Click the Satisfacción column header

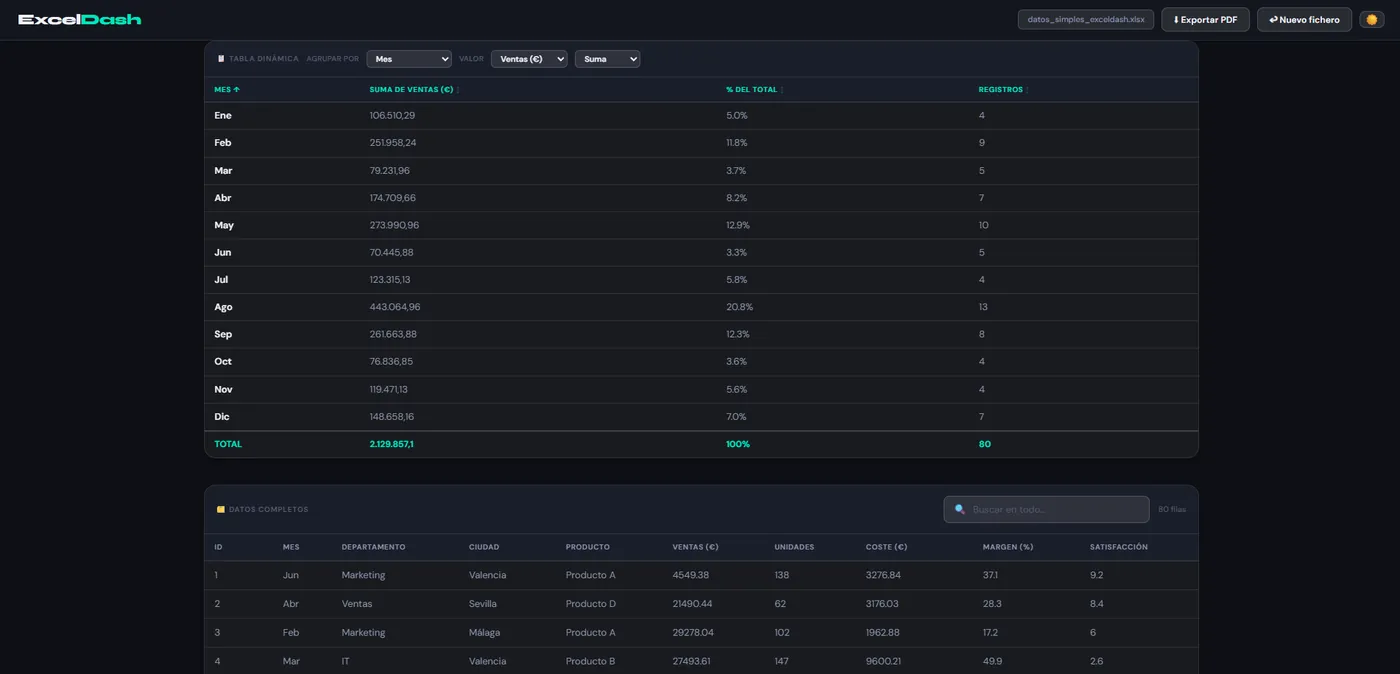pos(1119,547)
